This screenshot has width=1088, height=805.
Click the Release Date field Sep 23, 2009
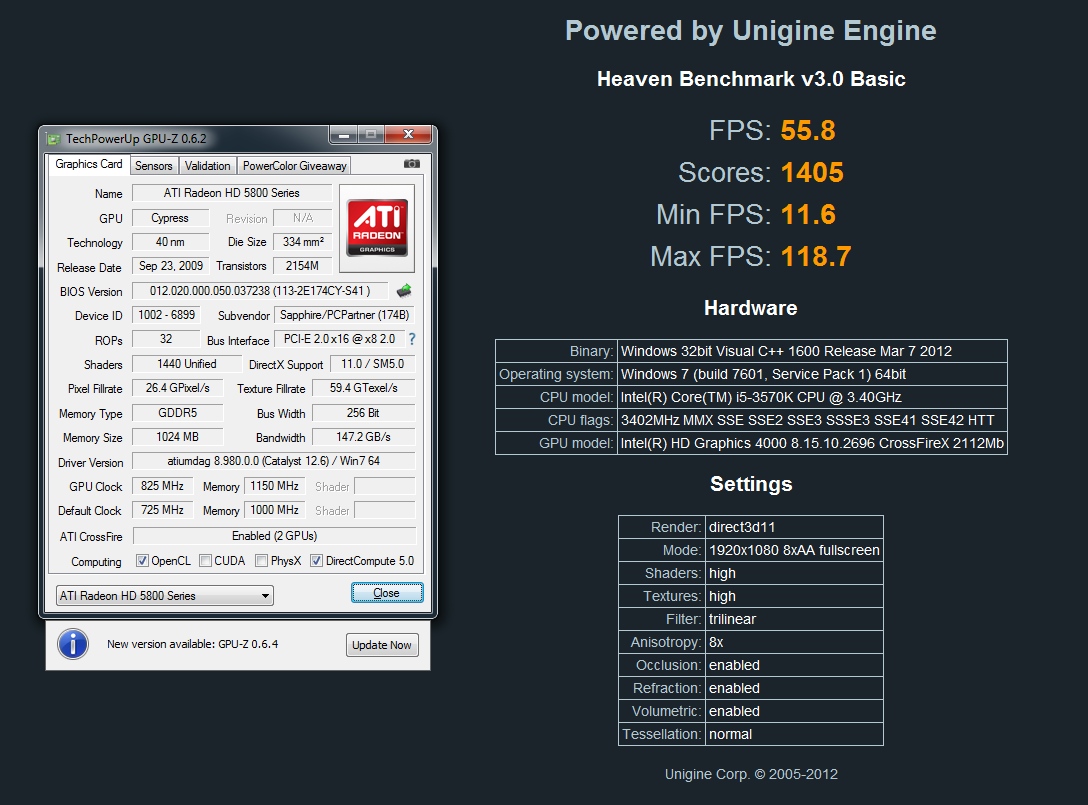171,266
